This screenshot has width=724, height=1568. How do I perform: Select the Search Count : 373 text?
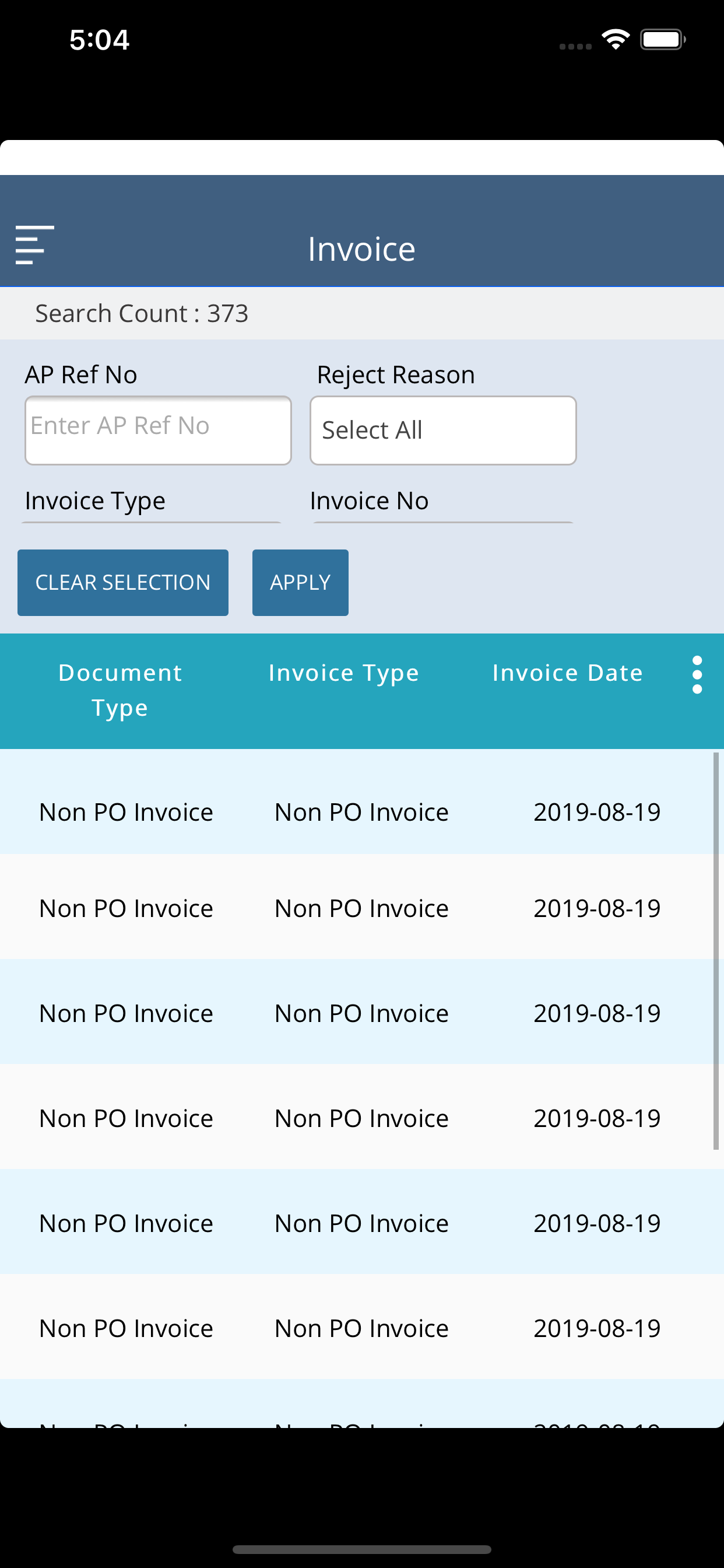(x=142, y=313)
